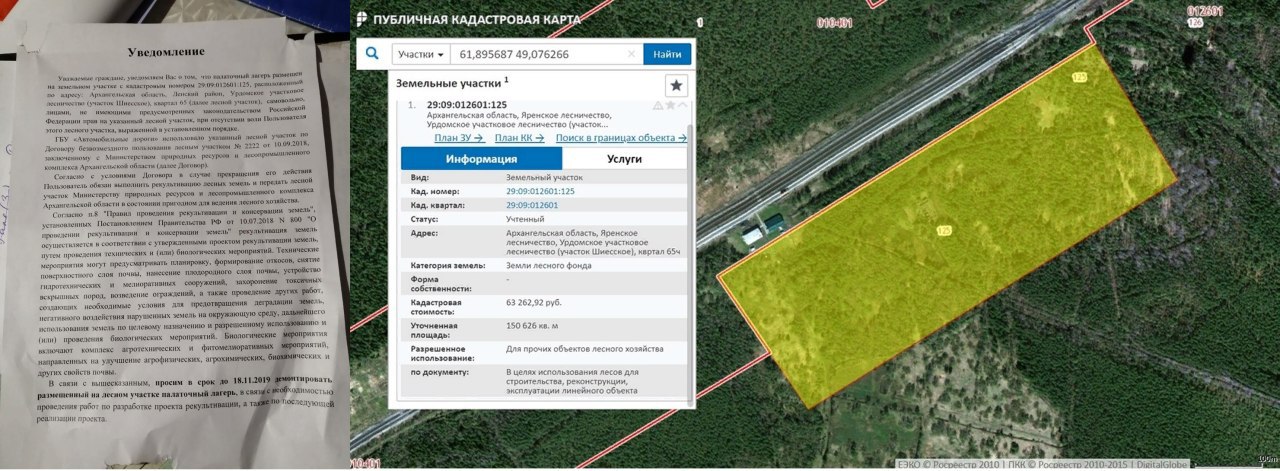Open the Участки search type dropdown

point(420,54)
